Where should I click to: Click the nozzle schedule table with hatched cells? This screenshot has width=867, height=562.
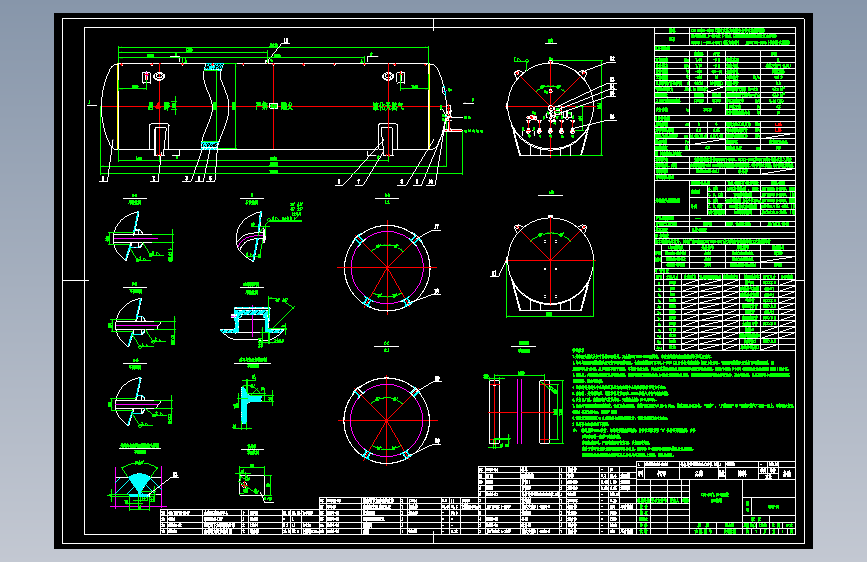[x=725, y=311]
